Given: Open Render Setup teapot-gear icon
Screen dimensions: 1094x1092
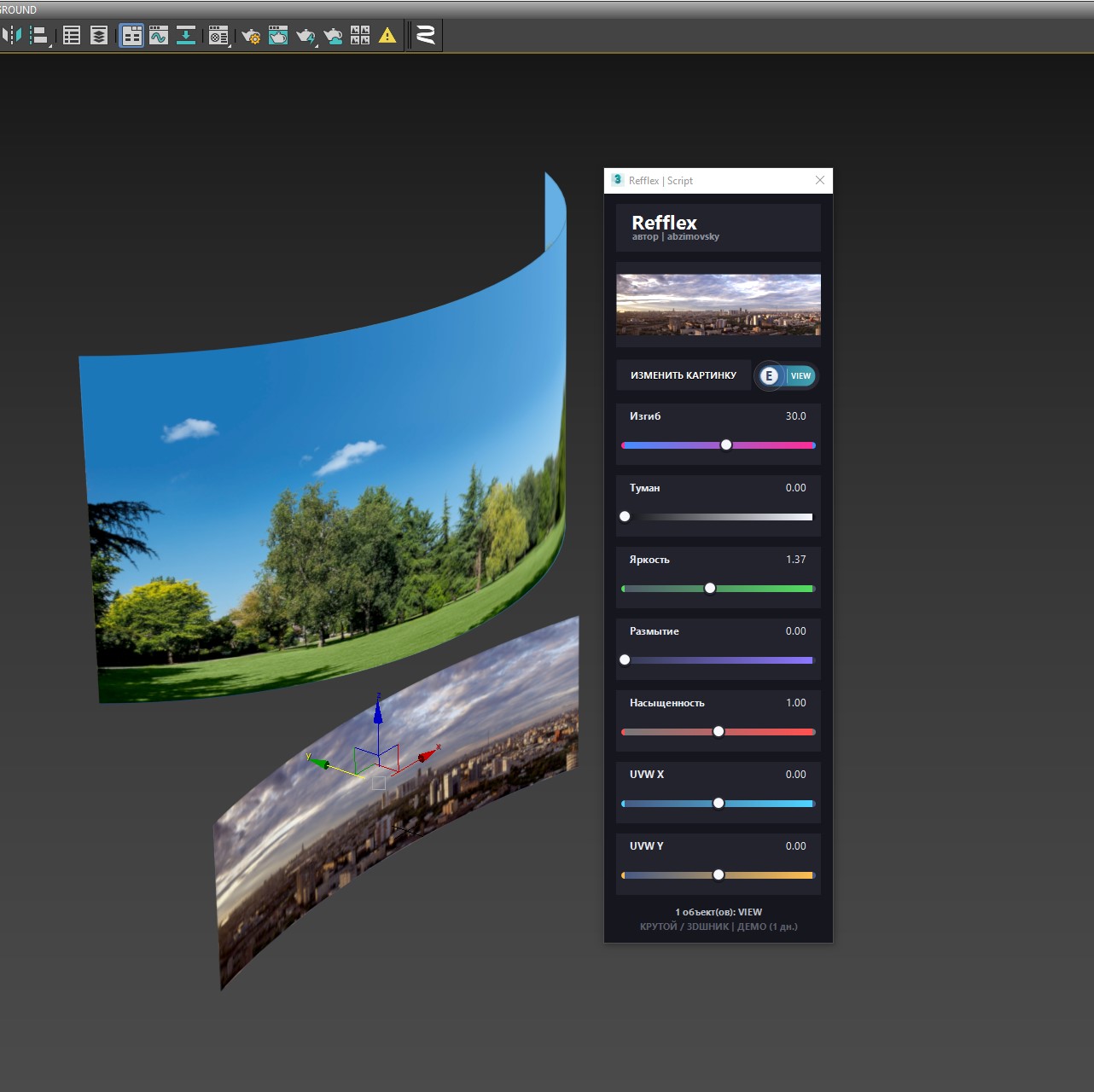Looking at the screenshot, I should click(251, 35).
